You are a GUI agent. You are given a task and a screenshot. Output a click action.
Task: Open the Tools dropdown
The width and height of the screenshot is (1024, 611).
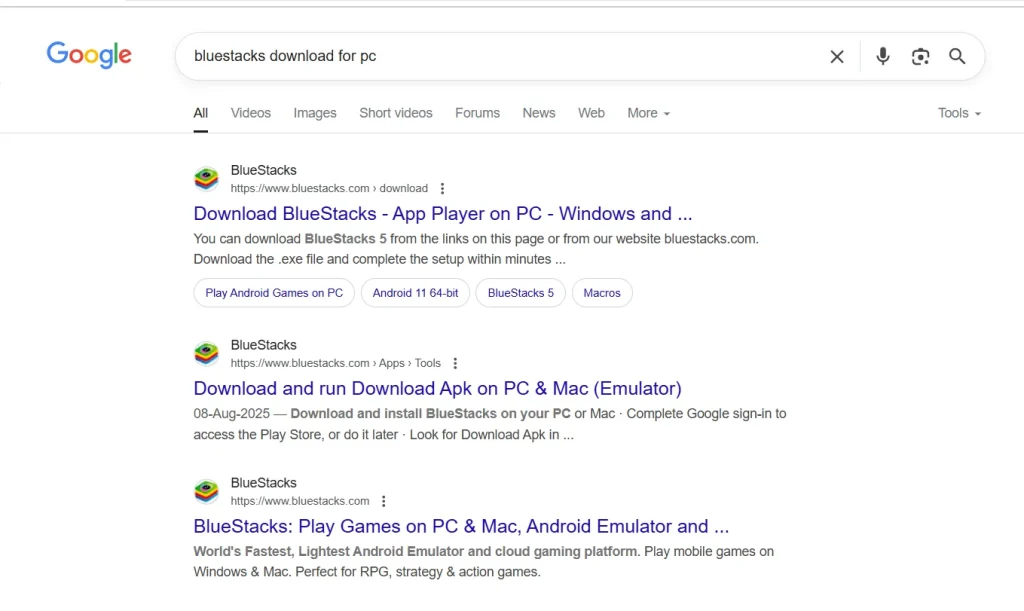(957, 113)
